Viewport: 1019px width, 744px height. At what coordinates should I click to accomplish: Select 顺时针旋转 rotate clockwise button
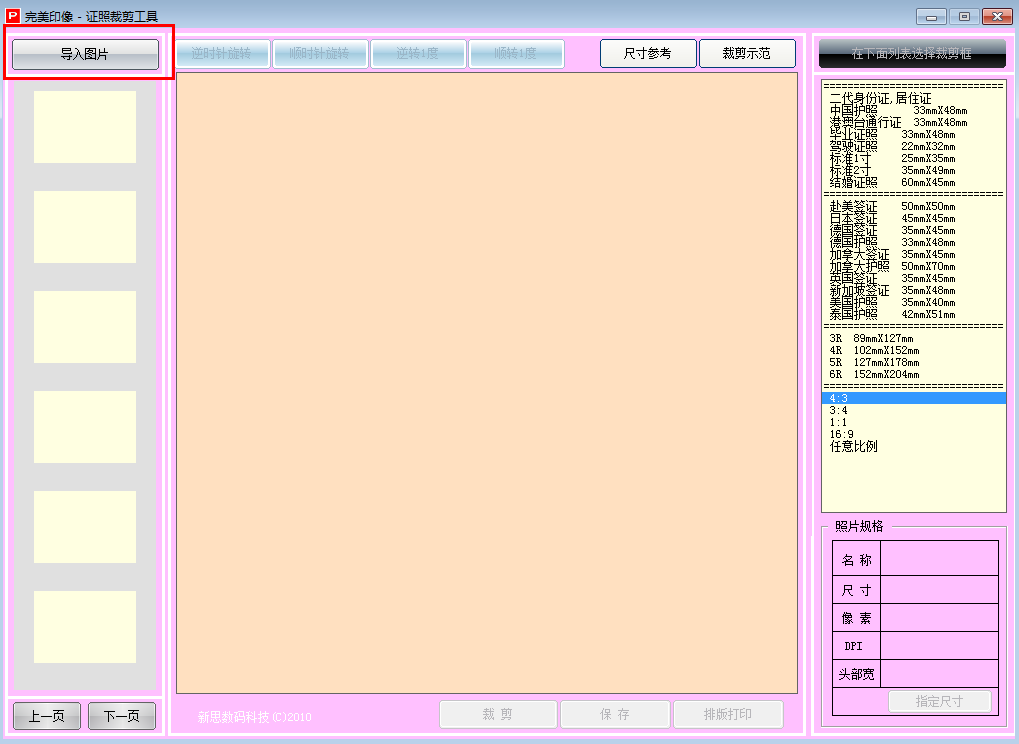point(320,53)
